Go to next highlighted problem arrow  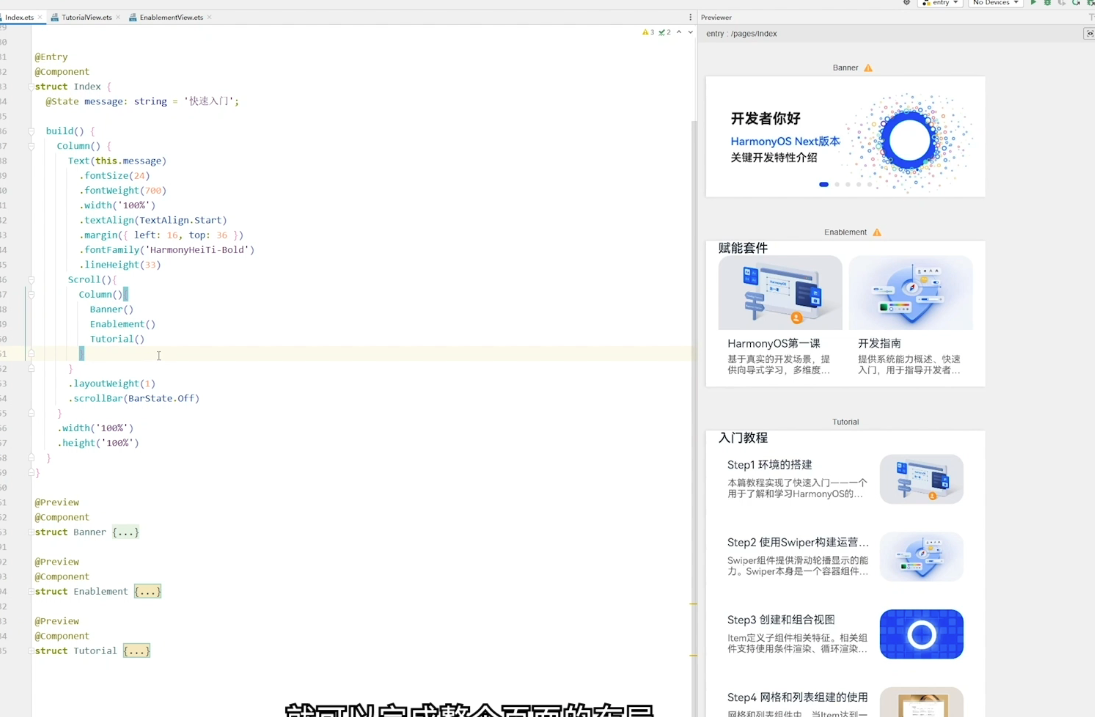691,32
